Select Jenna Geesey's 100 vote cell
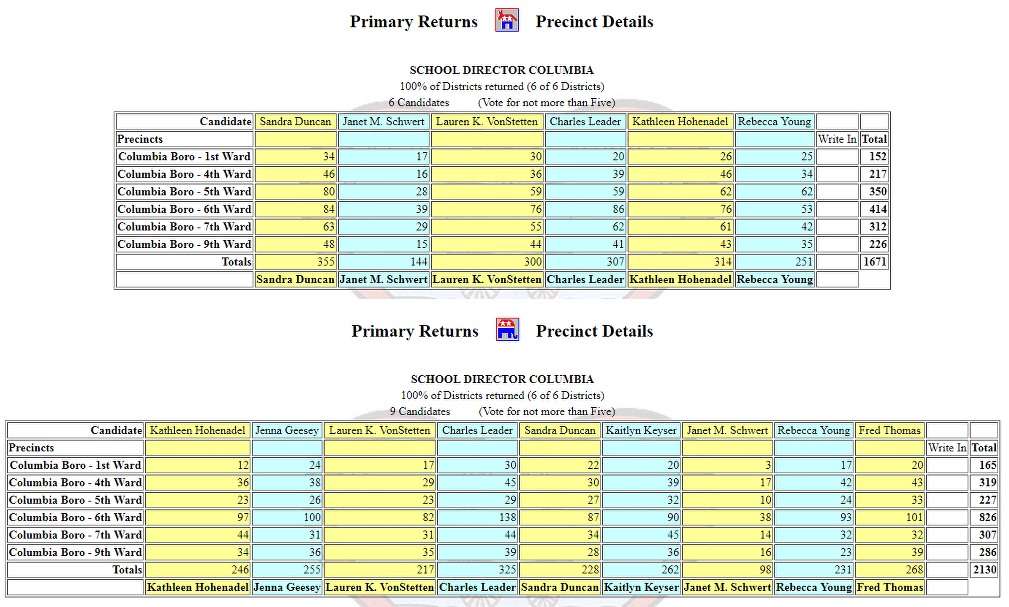1009x607 pixels. point(287,517)
